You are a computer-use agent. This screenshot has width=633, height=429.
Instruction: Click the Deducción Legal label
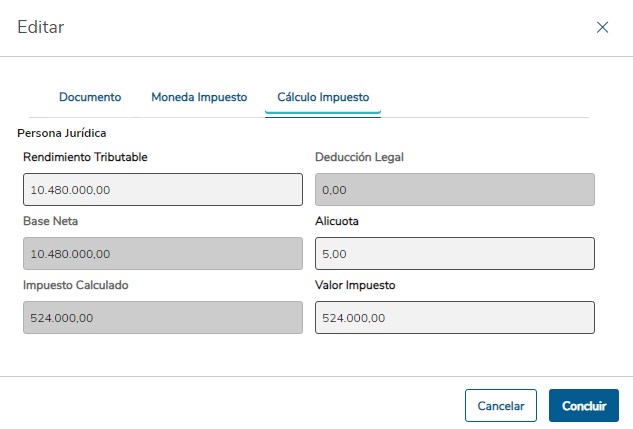(359, 157)
